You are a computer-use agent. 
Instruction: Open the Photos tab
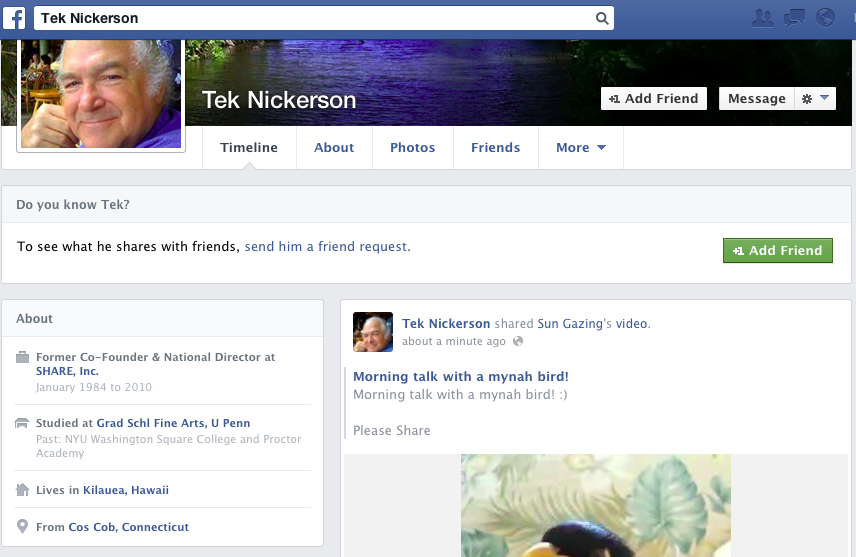(x=412, y=148)
